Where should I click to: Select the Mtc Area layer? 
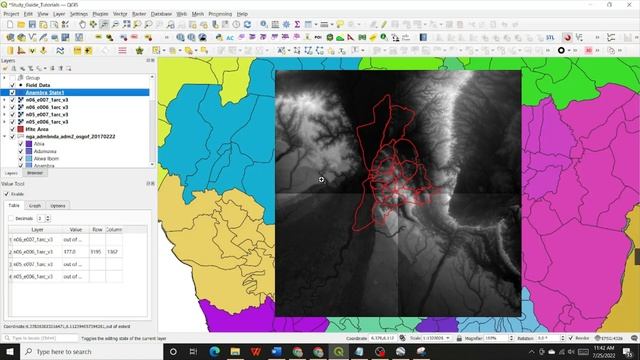click(x=37, y=129)
